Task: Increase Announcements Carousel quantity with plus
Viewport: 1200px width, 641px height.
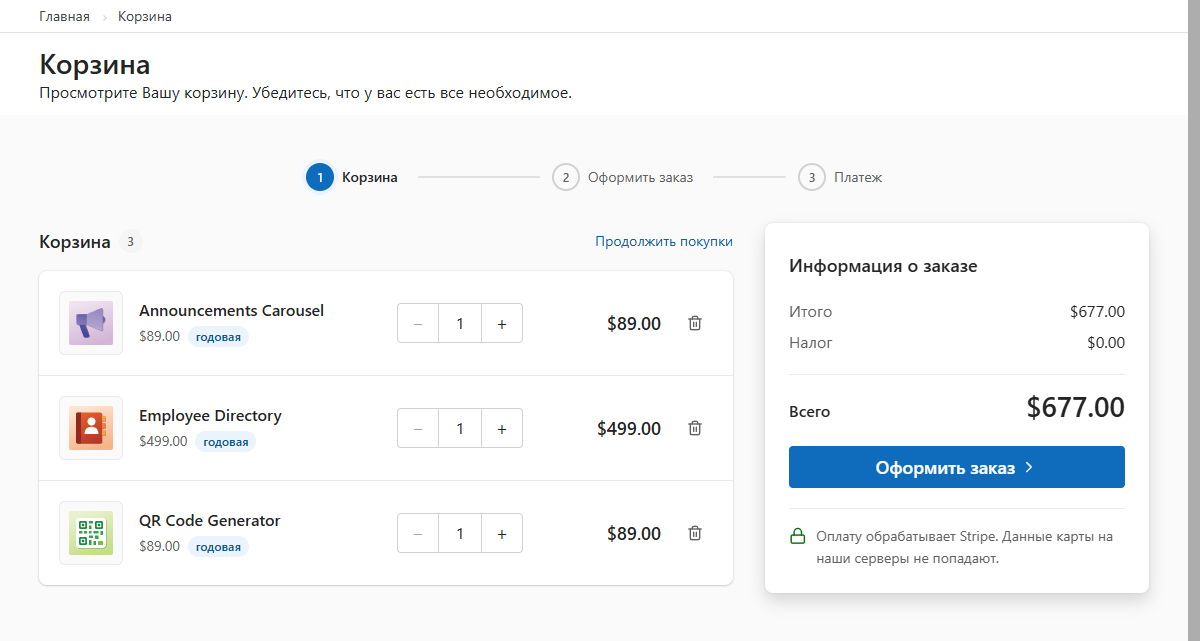Action: point(502,323)
